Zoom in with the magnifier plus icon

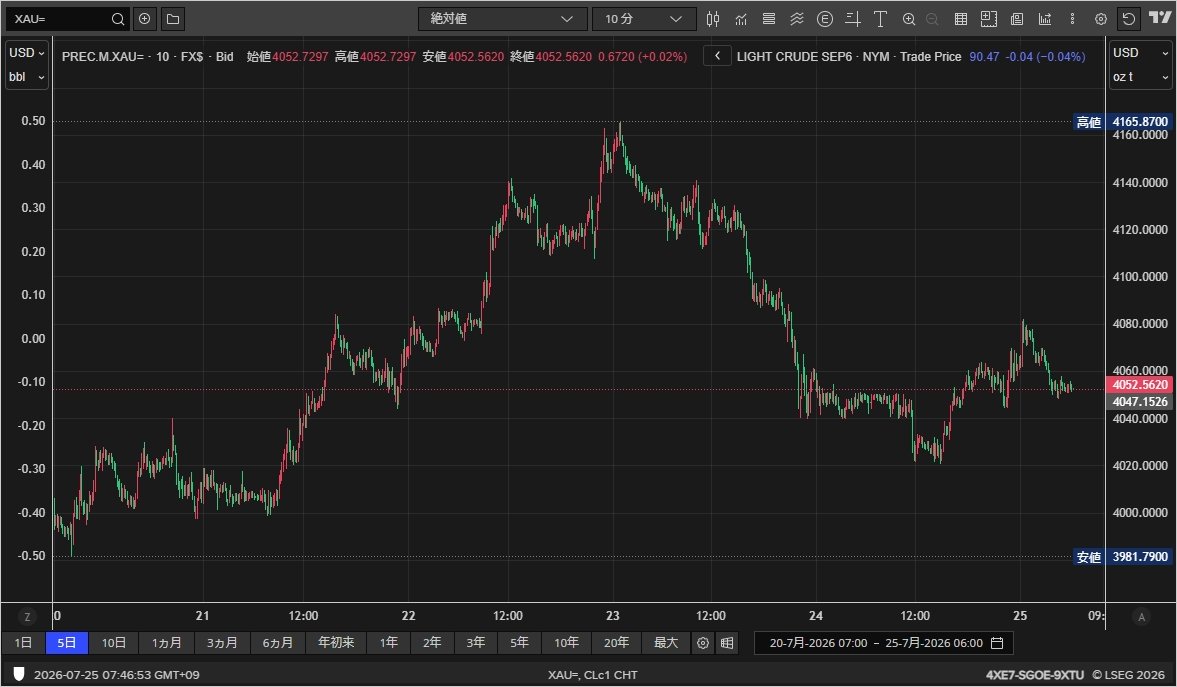[908, 19]
